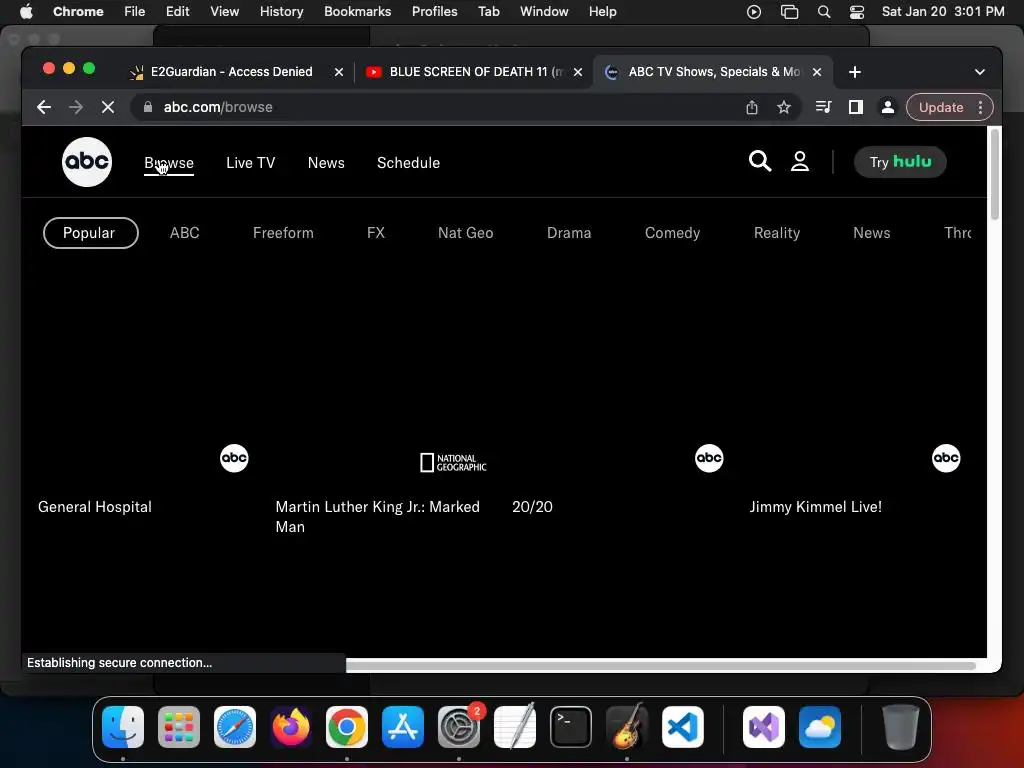Select the FX category filter
1024x768 pixels.
376,233
